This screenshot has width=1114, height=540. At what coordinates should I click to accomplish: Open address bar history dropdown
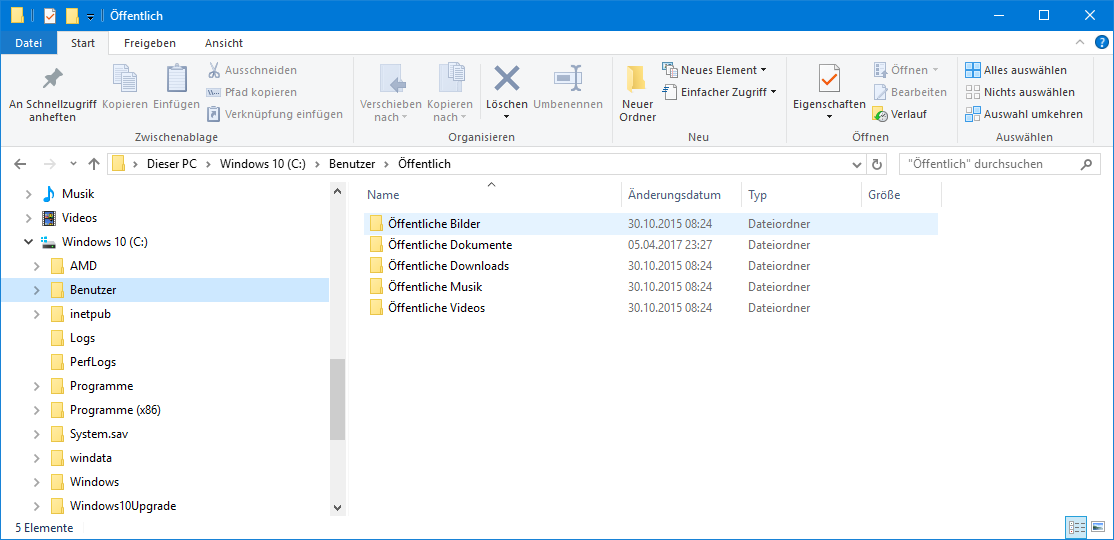point(857,164)
